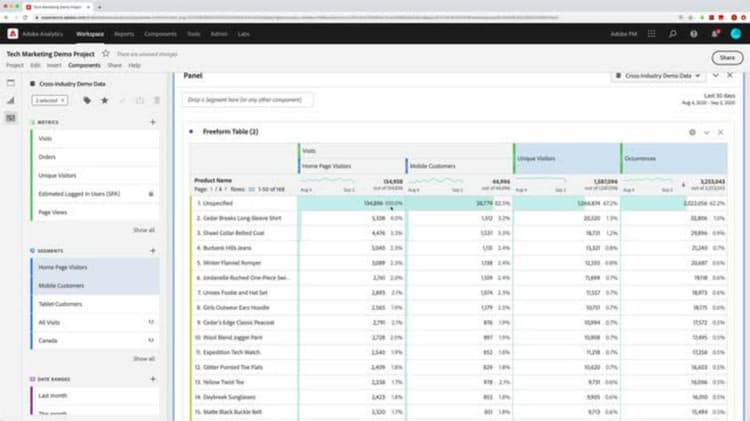This screenshot has width=750, height=421.
Task: Clear the 2 selected filter chip
Action: [62, 100]
